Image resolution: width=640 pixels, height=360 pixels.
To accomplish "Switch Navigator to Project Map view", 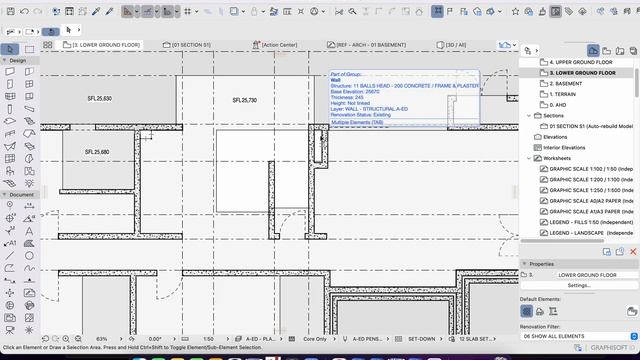I will click(x=593, y=51).
